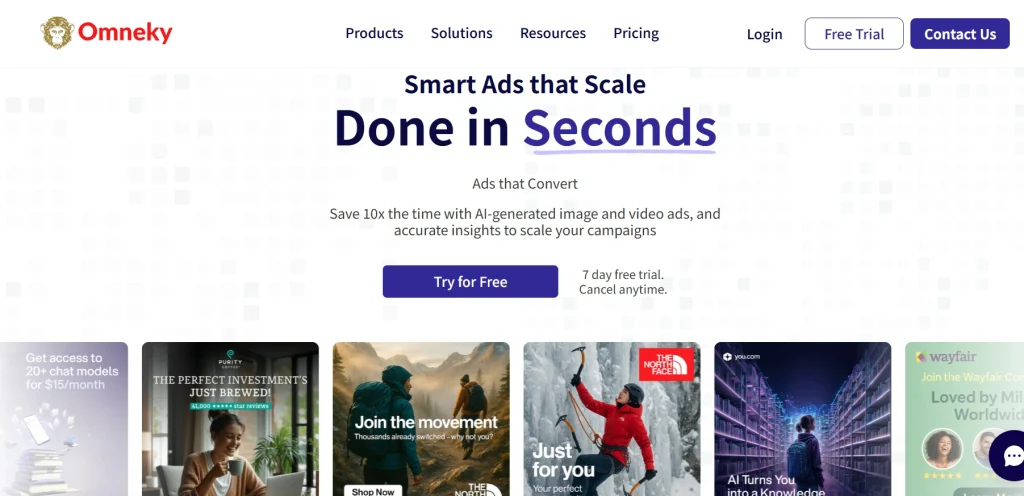This screenshot has width=1024, height=496.
Task: Click the Free Trial button
Action: pyautogui.click(x=854, y=34)
